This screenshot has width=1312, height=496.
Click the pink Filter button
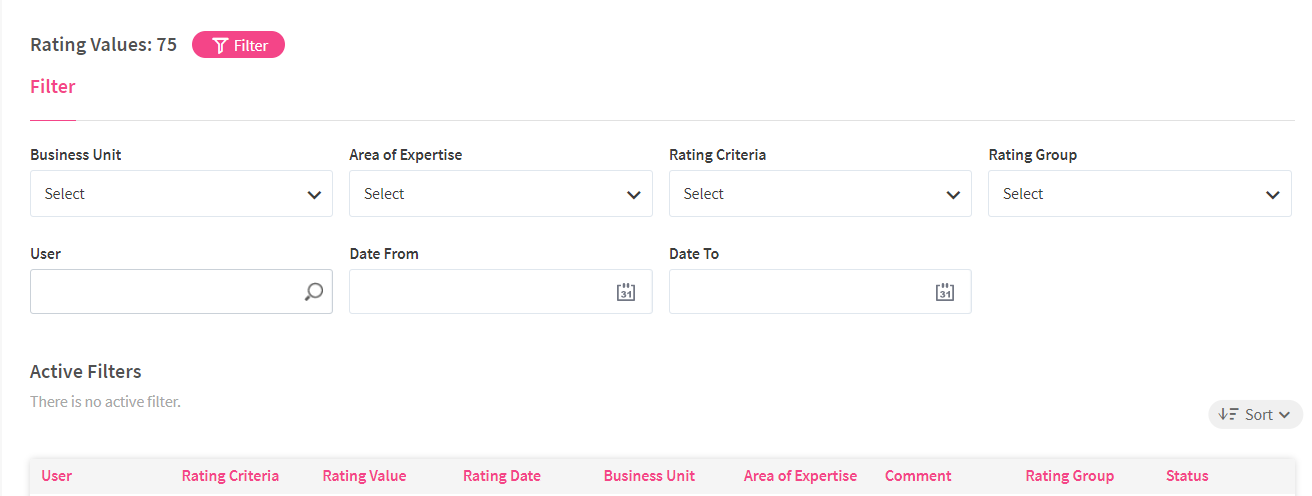239,45
